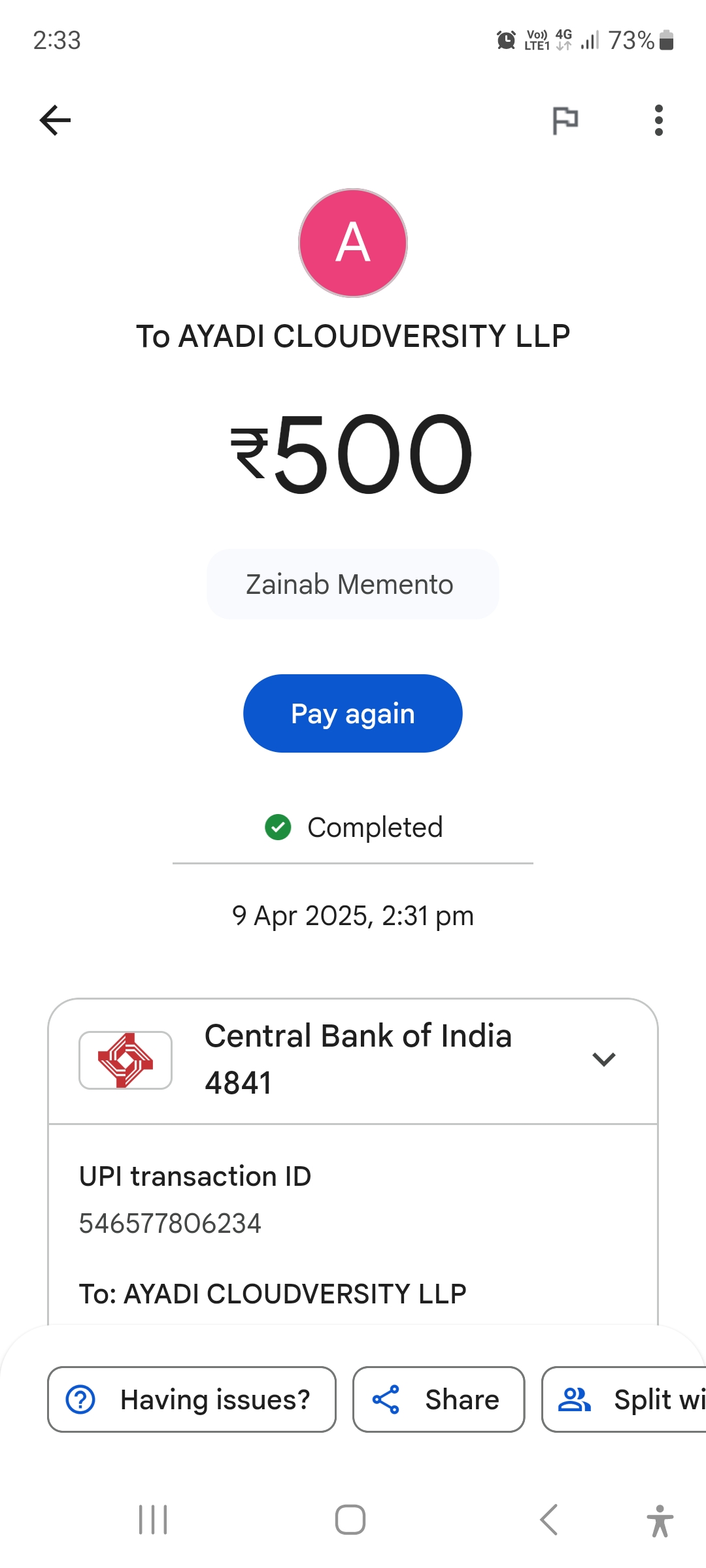This screenshot has height=1568, width=706.
Task: Tap recipient name AYADI CLOUDVERSITY LLP heading
Action: tap(353, 336)
